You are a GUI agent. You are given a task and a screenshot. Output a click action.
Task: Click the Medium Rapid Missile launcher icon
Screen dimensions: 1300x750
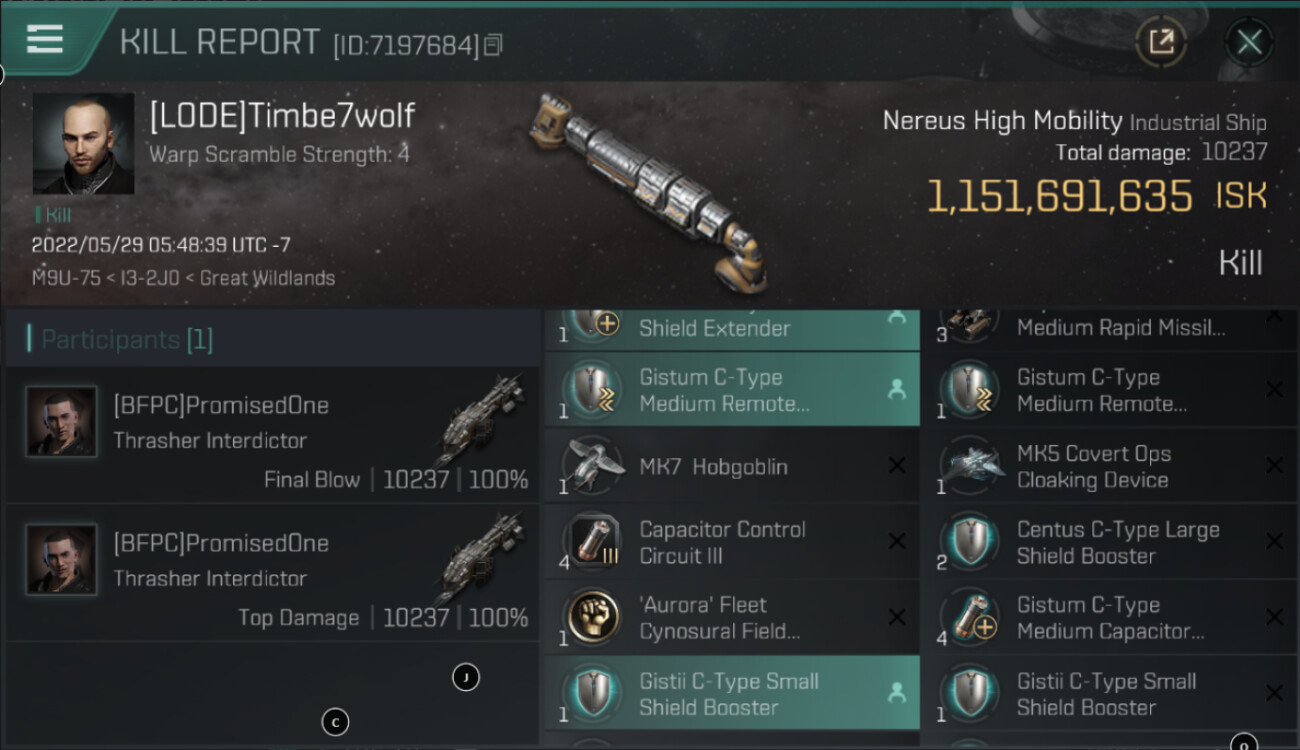[971, 322]
